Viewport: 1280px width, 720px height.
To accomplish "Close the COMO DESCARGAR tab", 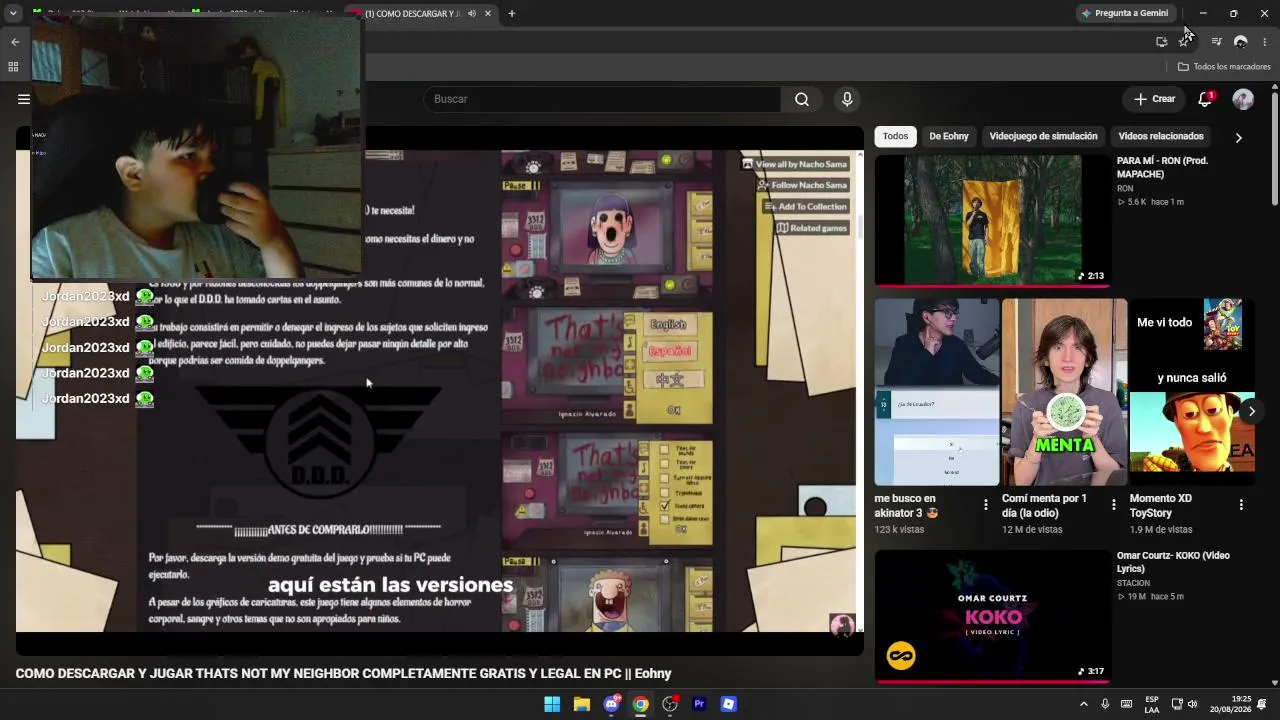I will [488, 14].
